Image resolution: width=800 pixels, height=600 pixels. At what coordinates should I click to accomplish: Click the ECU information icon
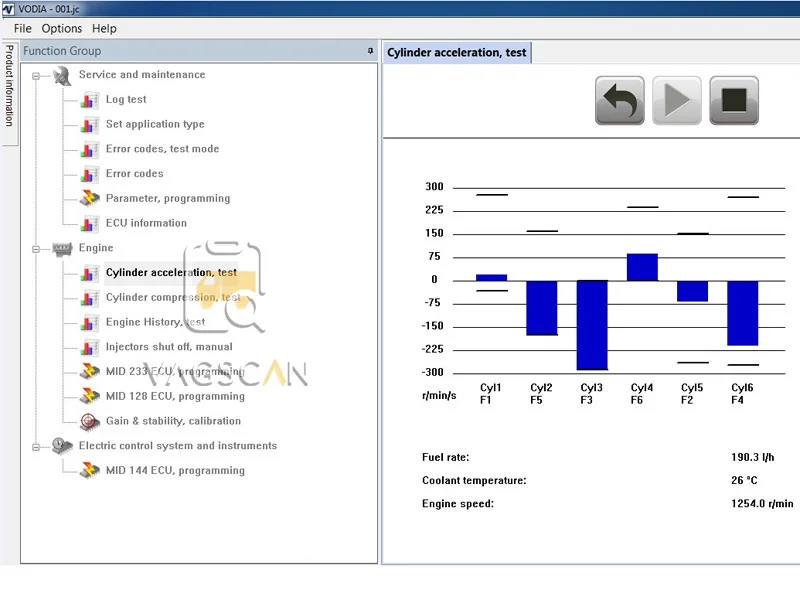point(89,223)
